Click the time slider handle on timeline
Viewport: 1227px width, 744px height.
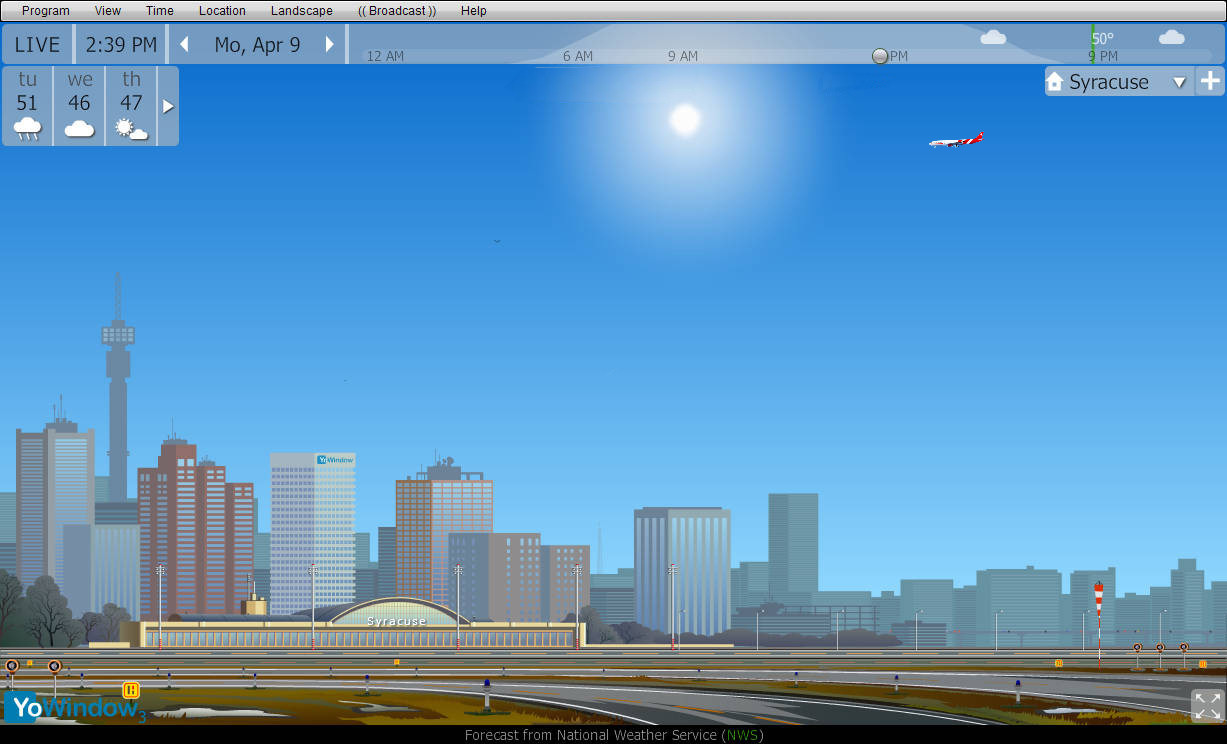[x=880, y=56]
